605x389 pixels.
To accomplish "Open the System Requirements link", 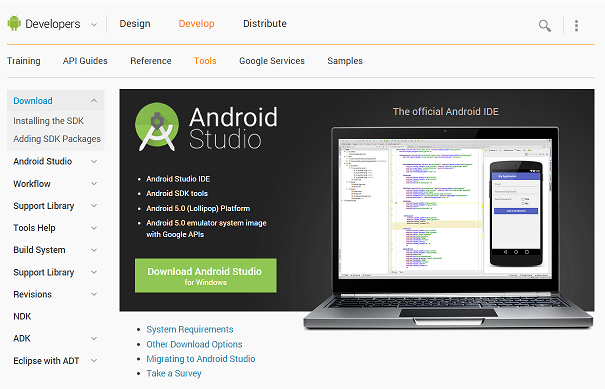I will tap(189, 330).
